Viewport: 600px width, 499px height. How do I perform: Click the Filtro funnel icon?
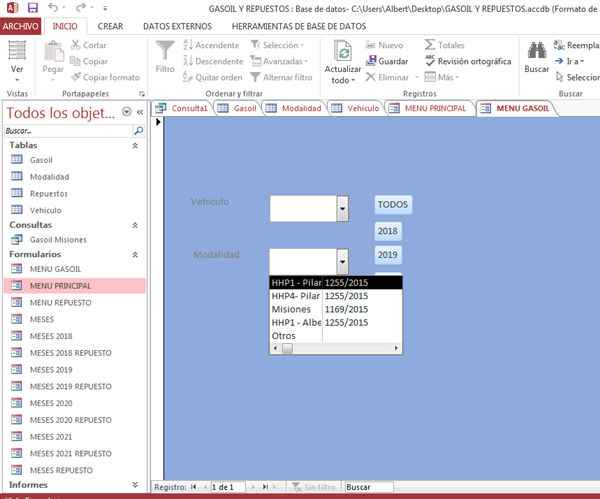tap(165, 50)
